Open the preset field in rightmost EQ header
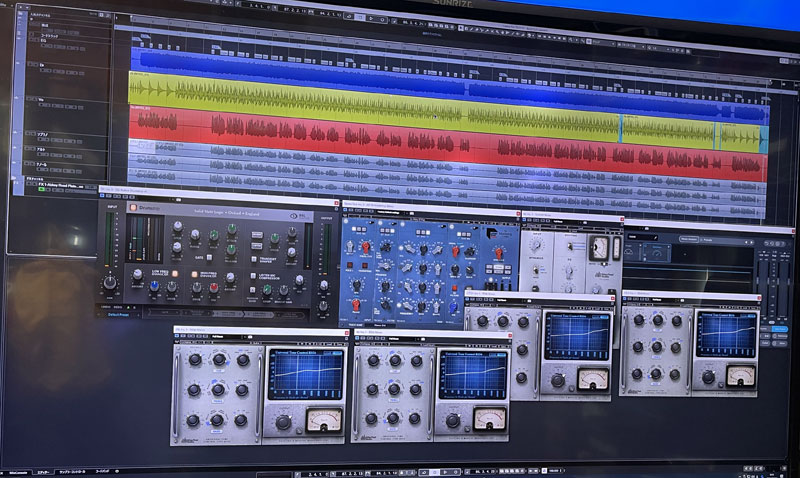 [x=664, y=301]
